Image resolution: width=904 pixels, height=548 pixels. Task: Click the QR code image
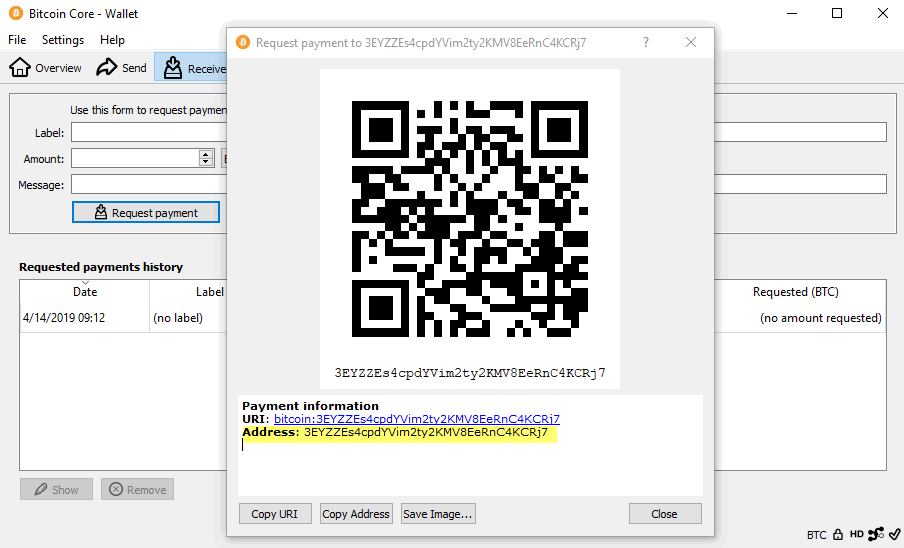(x=470, y=219)
